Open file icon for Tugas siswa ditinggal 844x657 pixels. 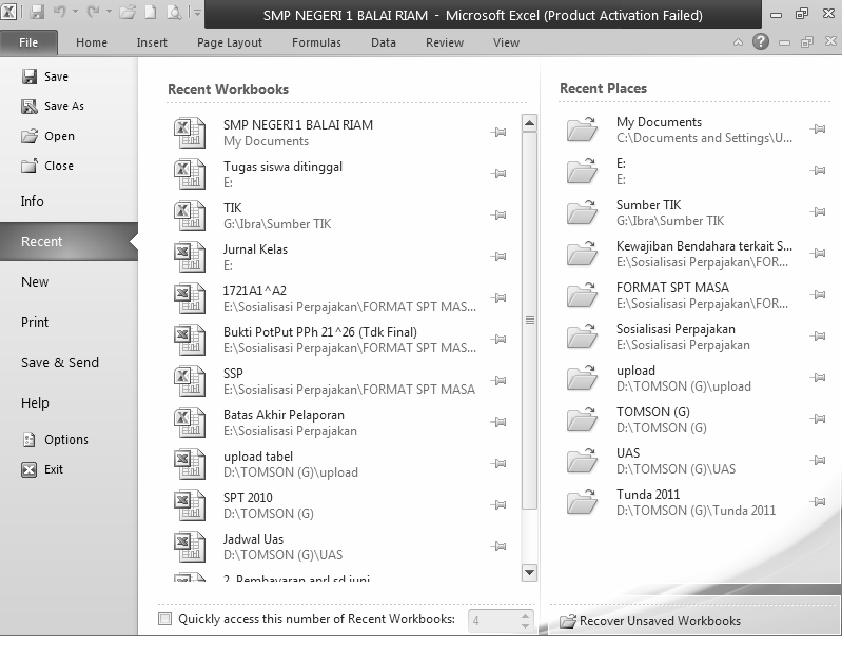tap(189, 174)
